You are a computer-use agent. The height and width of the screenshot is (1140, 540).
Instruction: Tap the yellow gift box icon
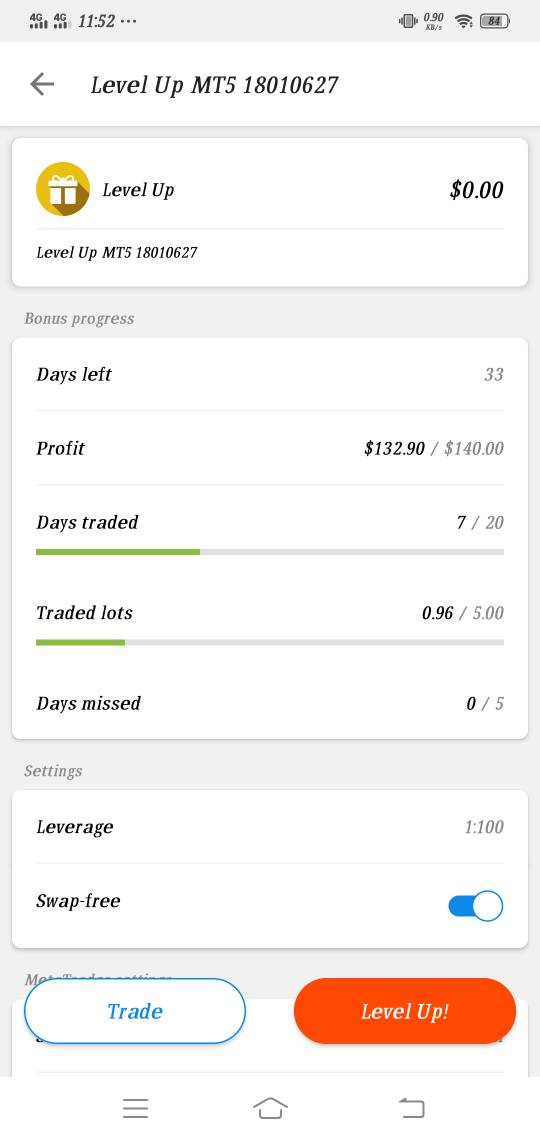click(63, 189)
